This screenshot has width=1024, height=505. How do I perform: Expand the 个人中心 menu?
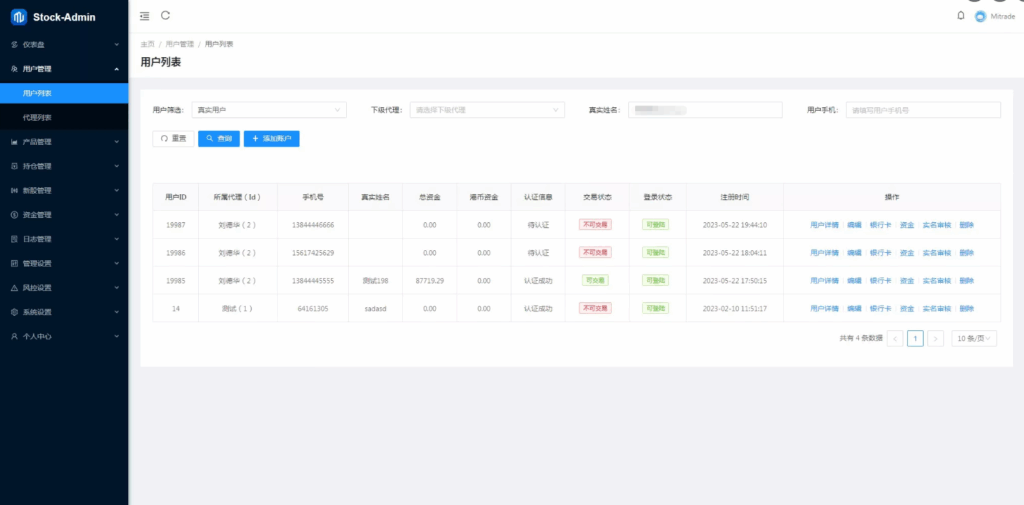[64, 336]
